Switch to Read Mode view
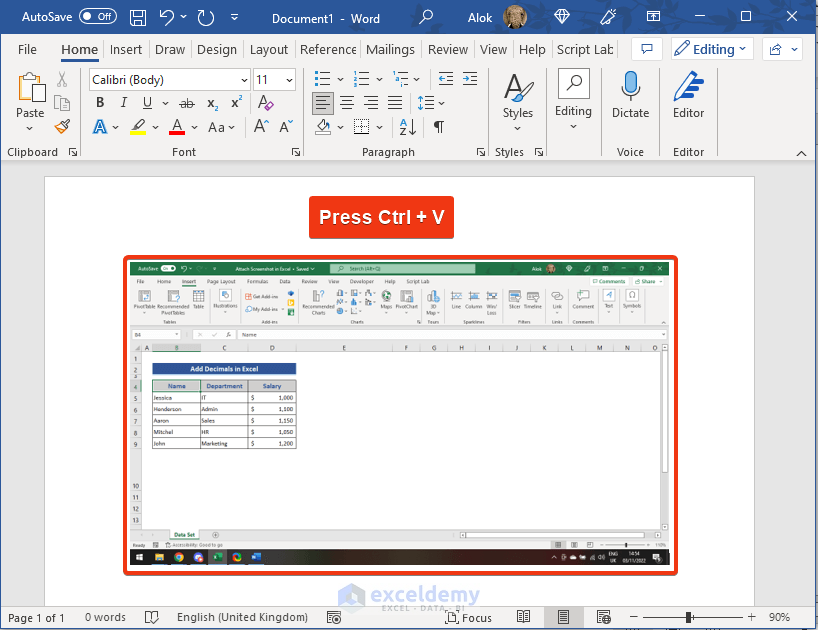The width and height of the screenshot is (818, 630). 523,617
